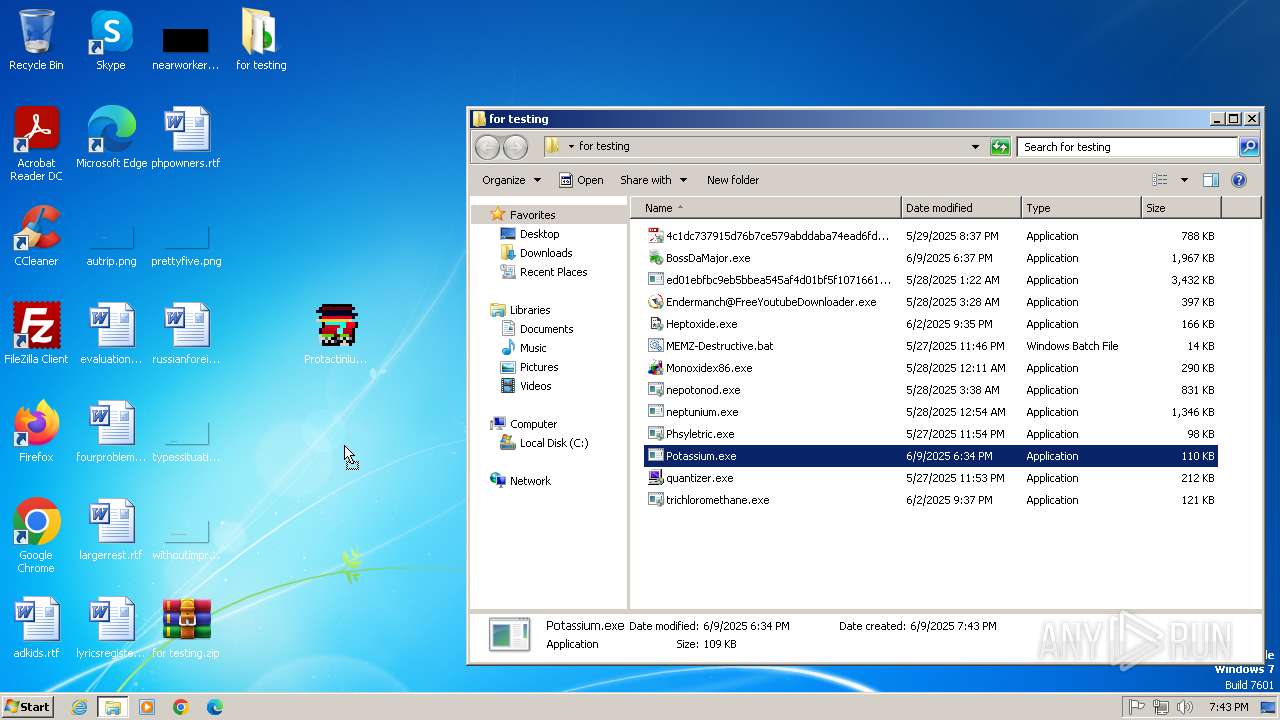Toggle the preview pane button
The height and width of the screenshot is (720, 1280).
click(1210, 180)
